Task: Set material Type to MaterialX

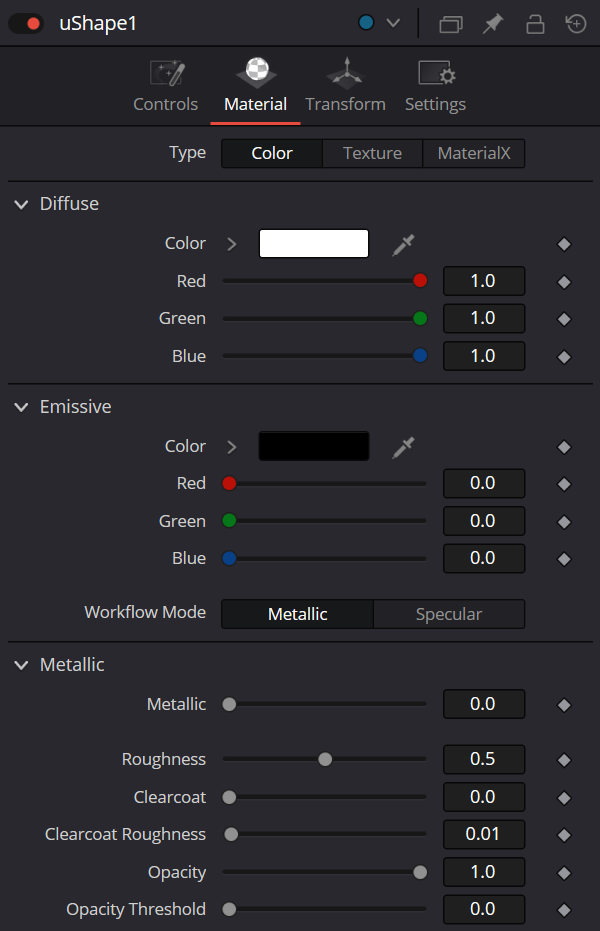Action: pyautogui.click(x=474, y=153)
